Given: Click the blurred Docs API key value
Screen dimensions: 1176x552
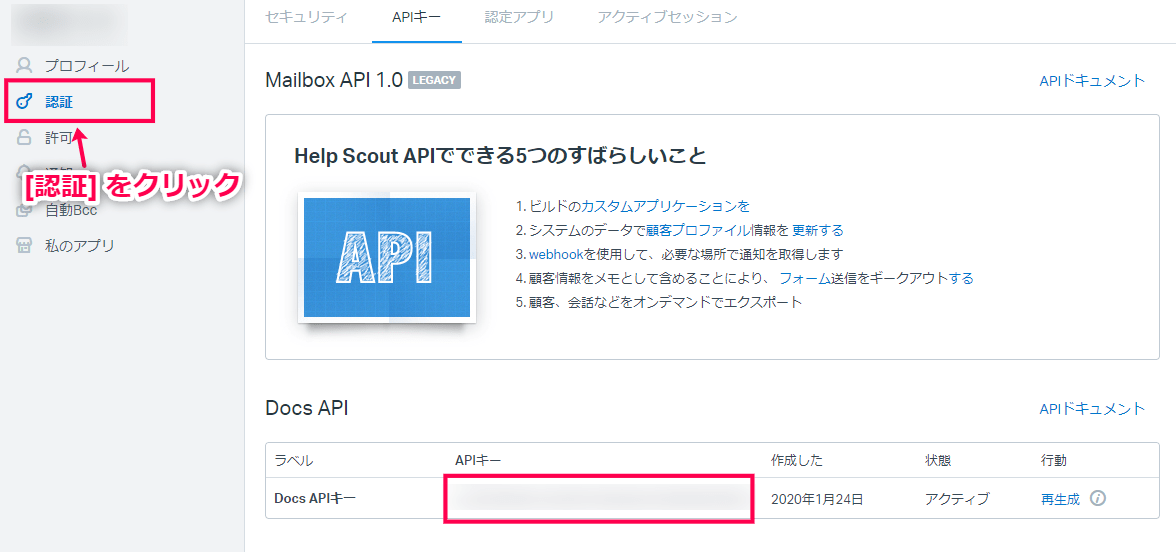Looking at the screenshot, I should coord(598,498).
